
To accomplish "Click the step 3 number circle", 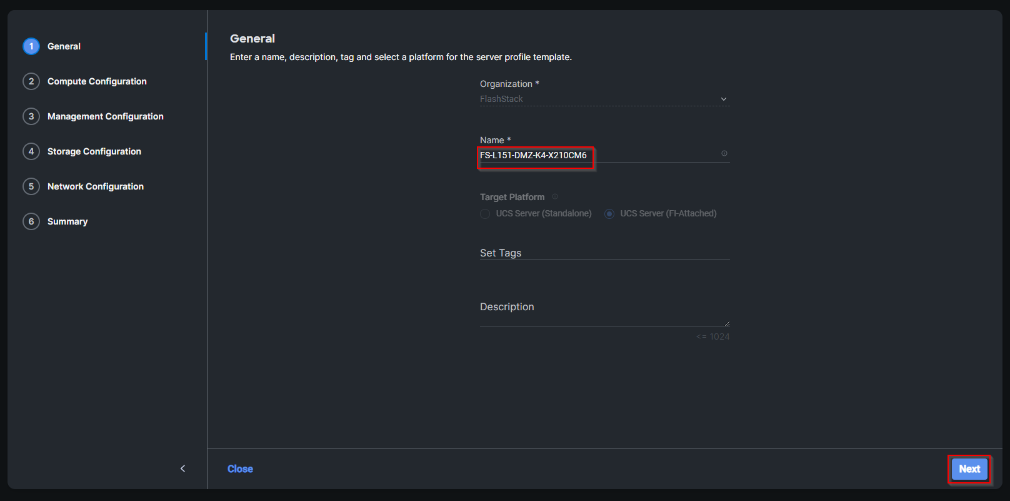I will click(x=31, y=117).
